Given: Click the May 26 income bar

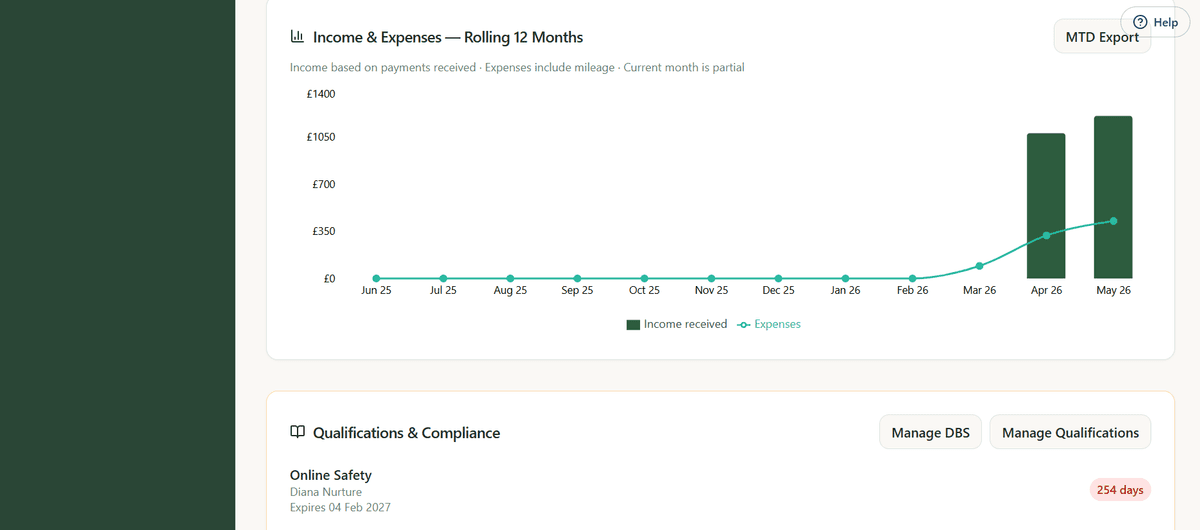Looking at the screenshot, I should pos(1113,197).
